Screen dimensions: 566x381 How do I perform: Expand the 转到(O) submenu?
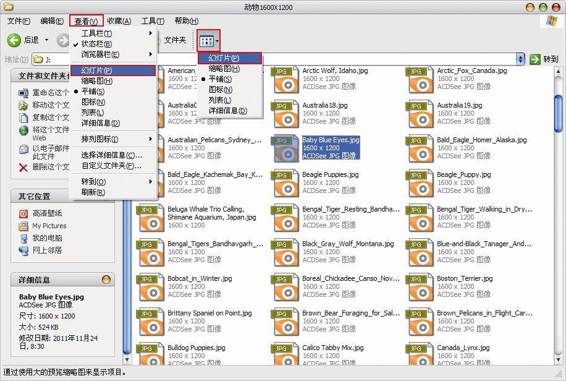tap(113, 182)
